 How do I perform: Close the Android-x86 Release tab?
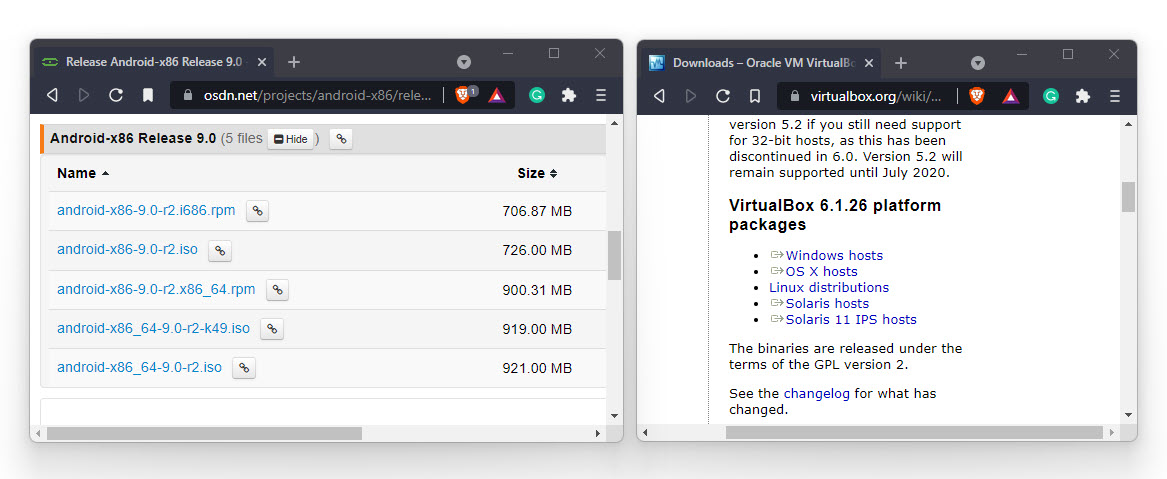(x=261, y=62)
